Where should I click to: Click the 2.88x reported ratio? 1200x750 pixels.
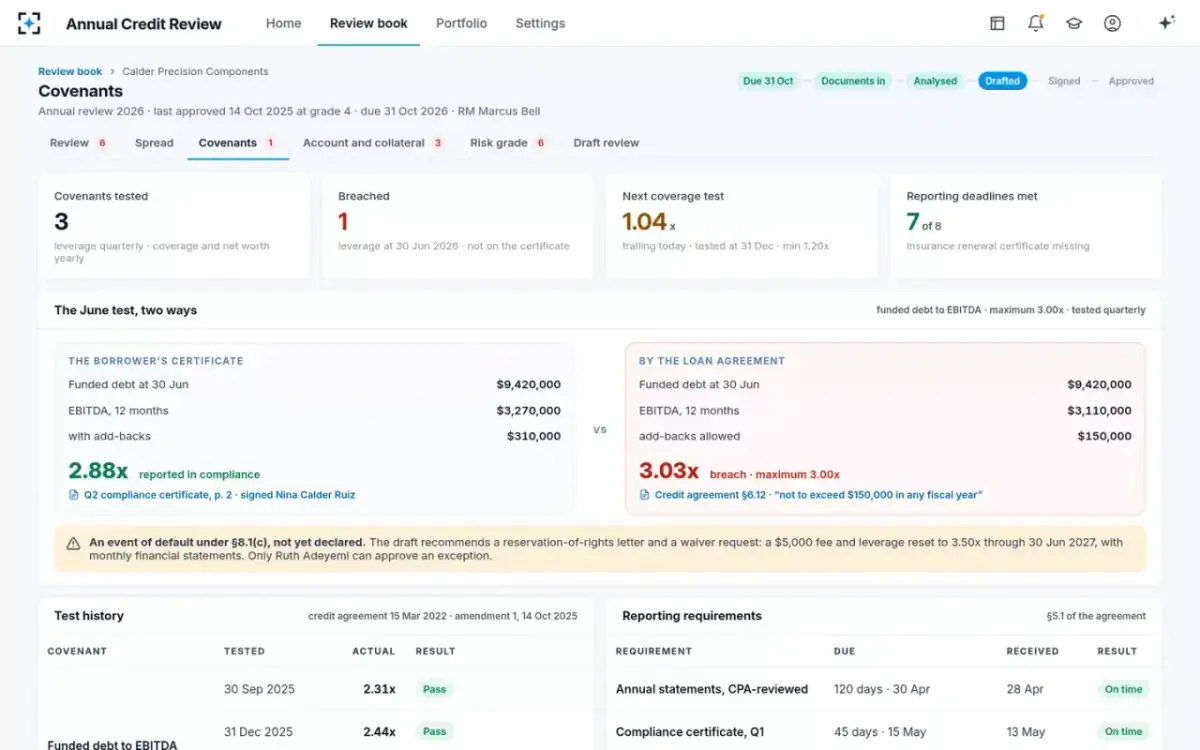point(98,471)
